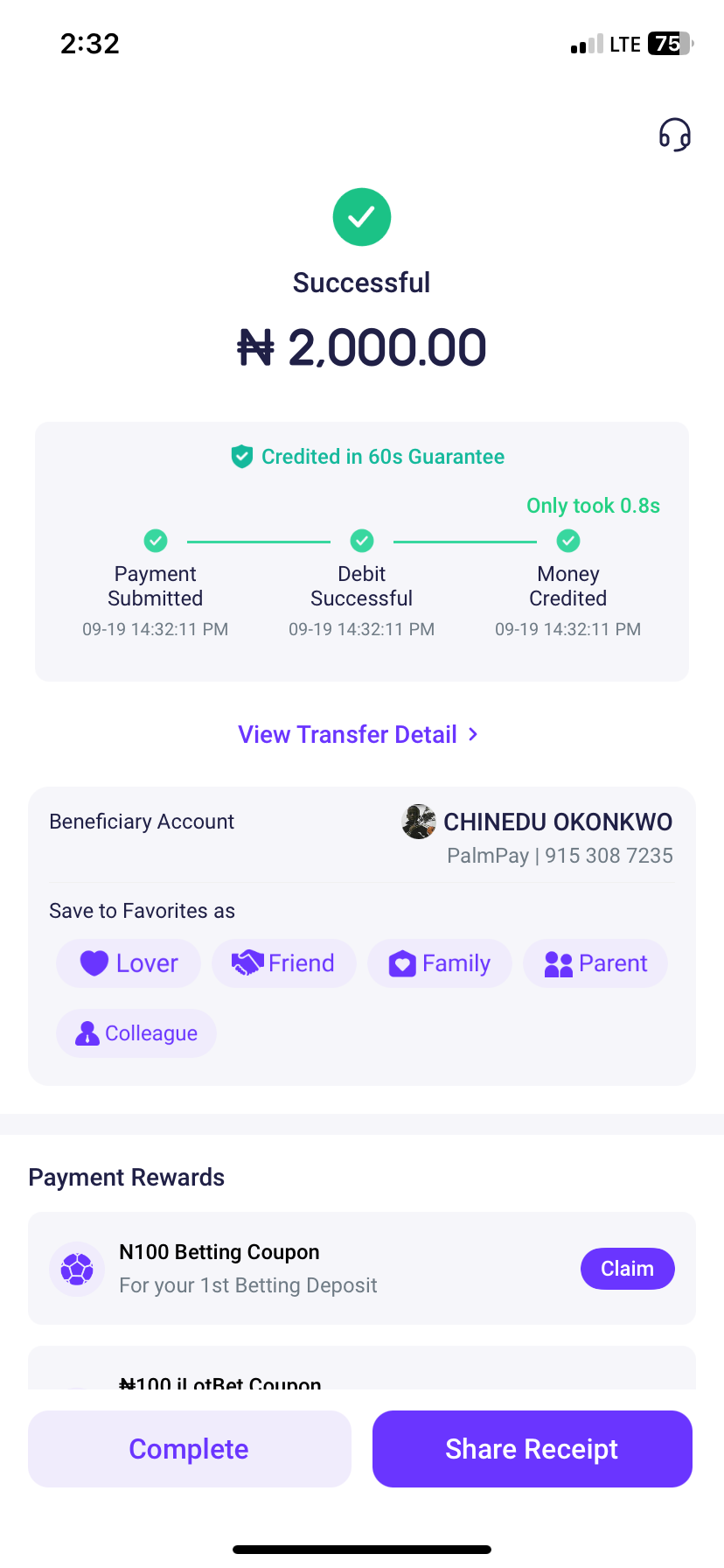Mark beneficiary as Parent
The image size is (724, 1568).
(x=595, y=963)
